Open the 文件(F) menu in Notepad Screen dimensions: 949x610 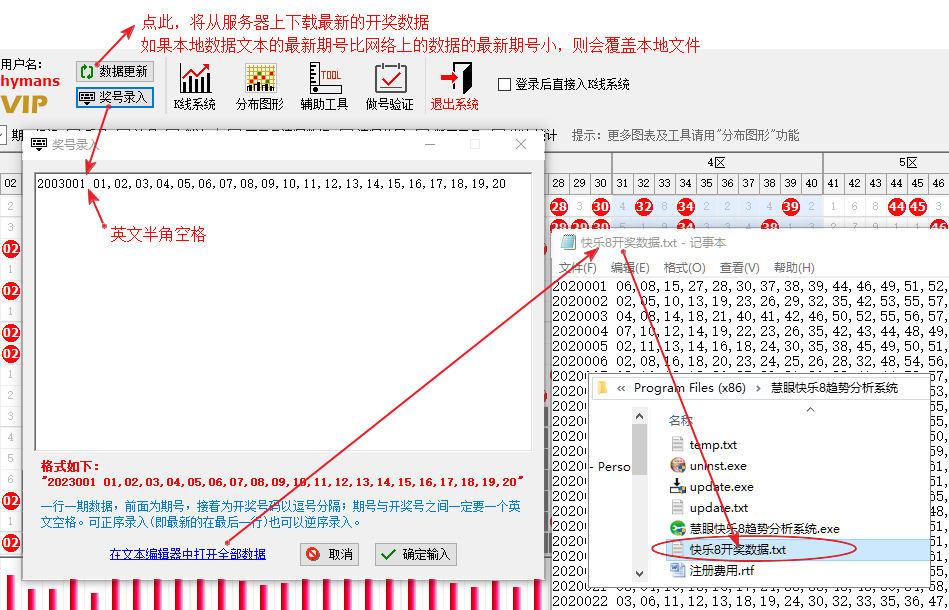577,268
